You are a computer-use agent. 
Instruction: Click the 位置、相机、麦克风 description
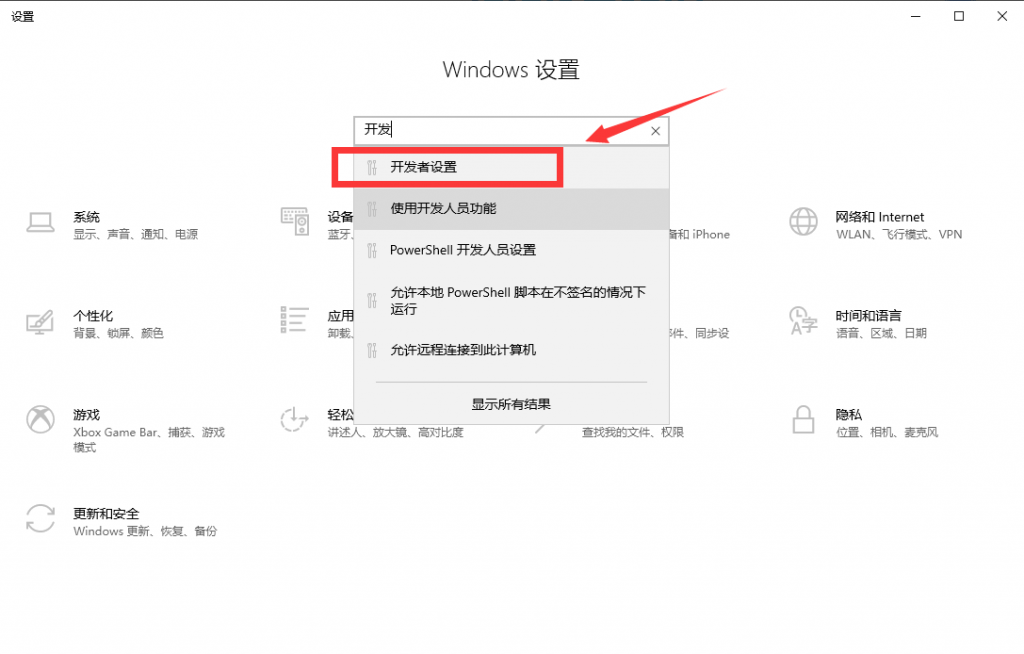887,433
